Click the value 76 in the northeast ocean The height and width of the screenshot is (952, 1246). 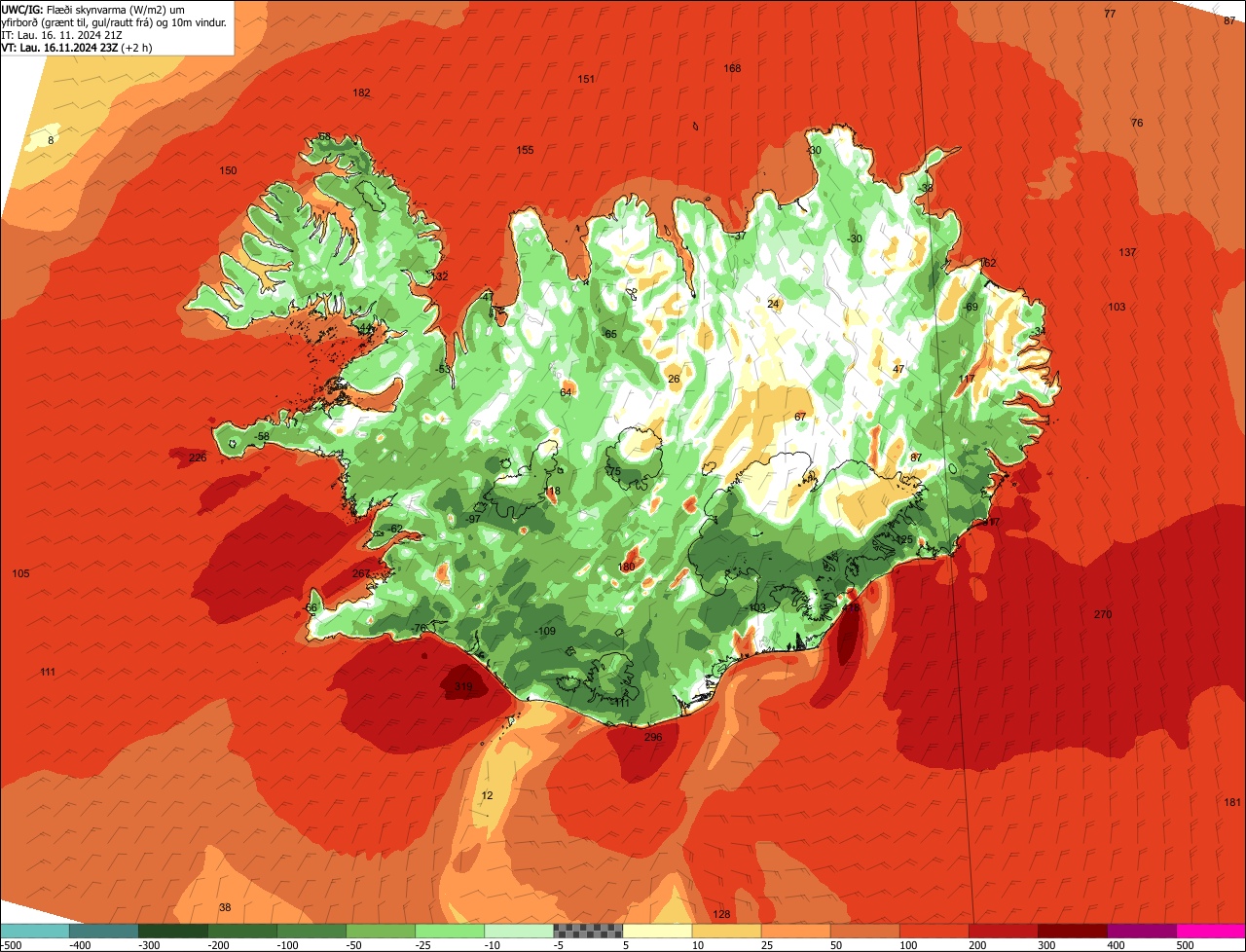[x=1137, y=123]
